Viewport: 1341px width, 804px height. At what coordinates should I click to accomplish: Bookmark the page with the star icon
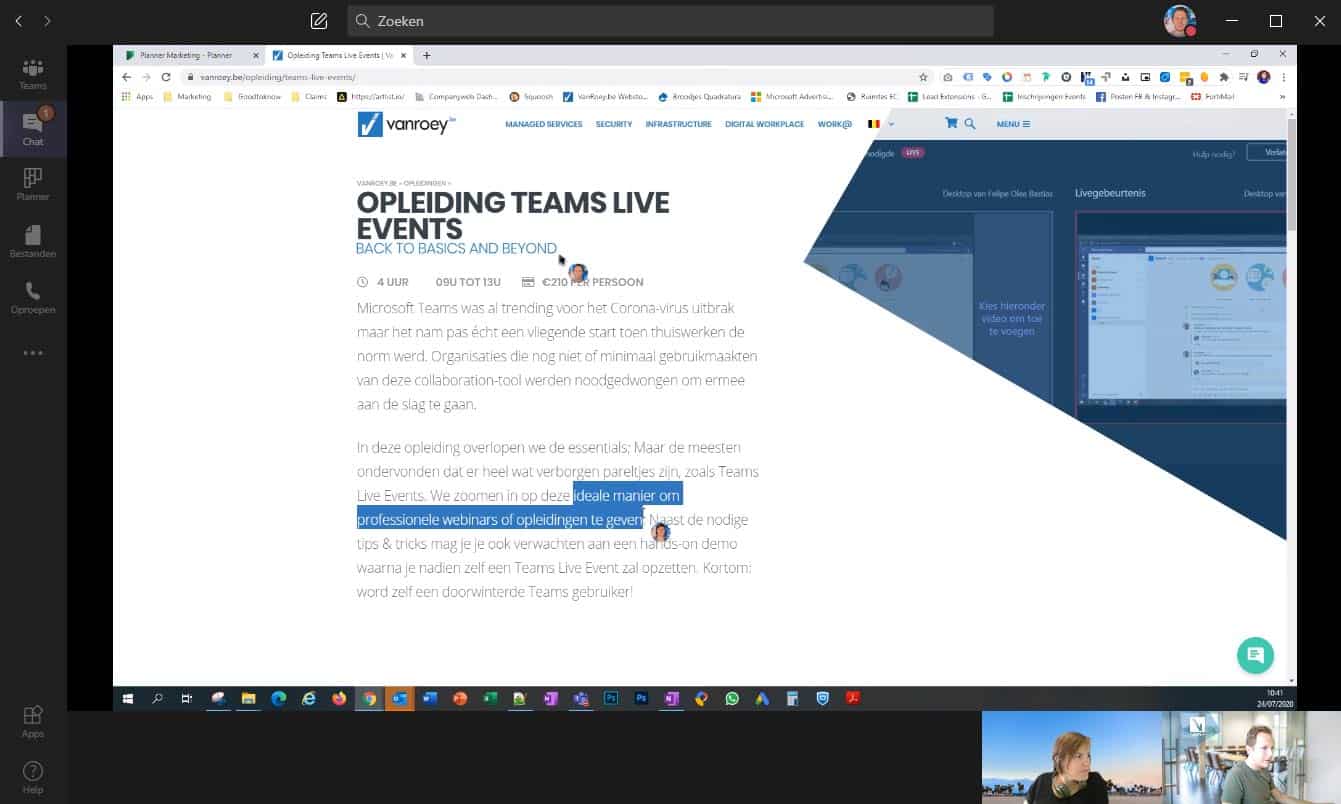coord(923,77)
